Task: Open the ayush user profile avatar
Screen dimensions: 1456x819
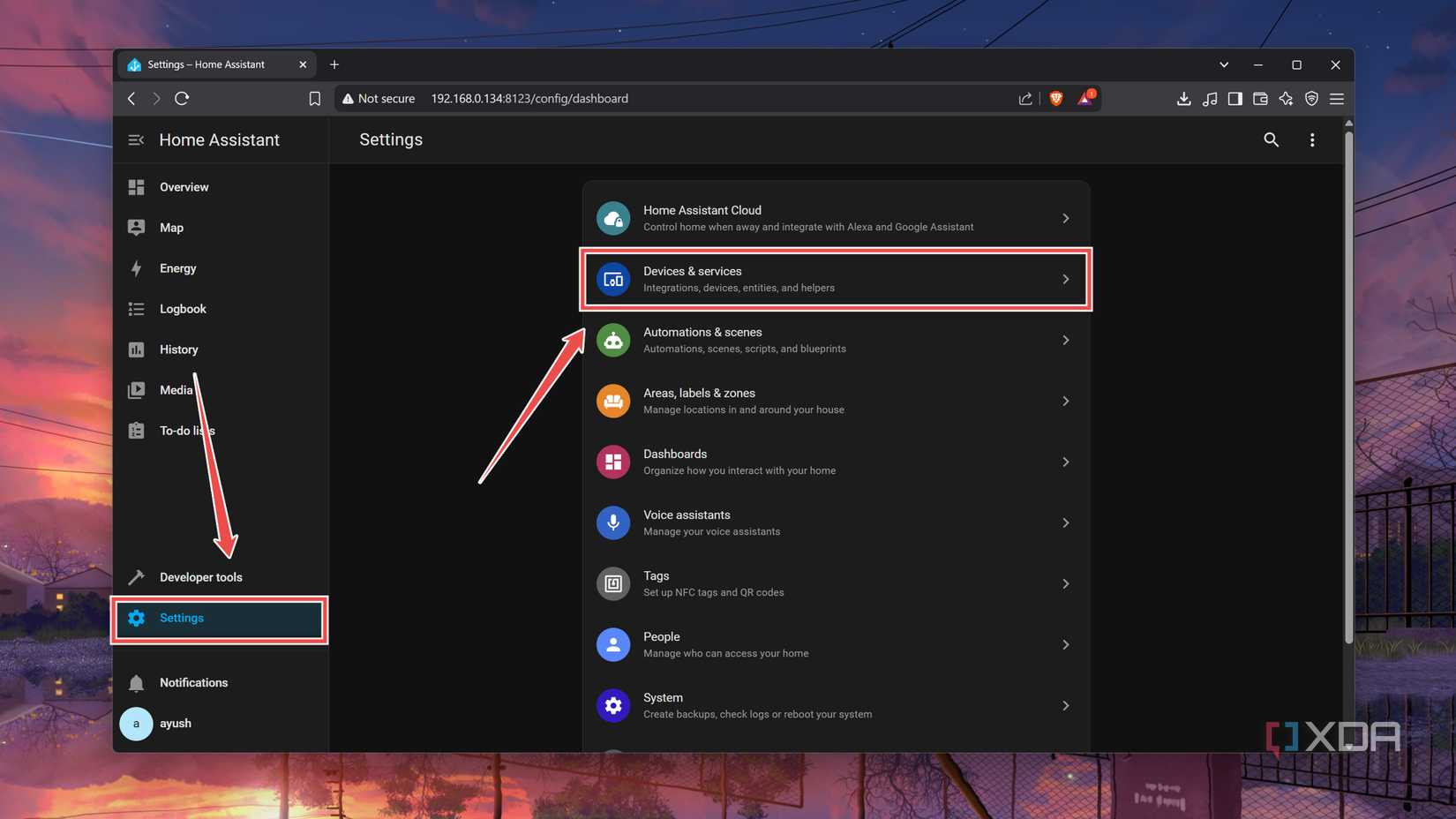Action: (x=136, y=724)
